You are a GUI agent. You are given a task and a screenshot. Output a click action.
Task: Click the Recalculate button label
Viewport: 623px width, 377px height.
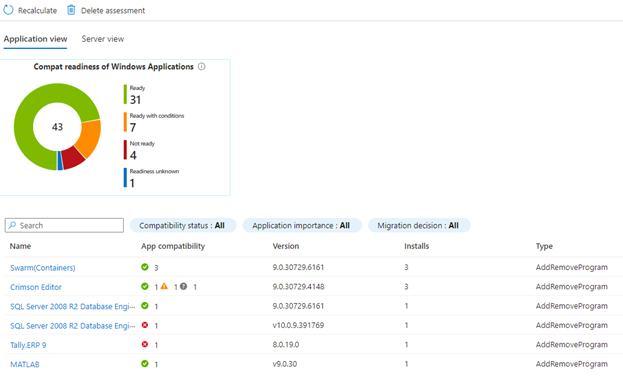tap(37, 11)
